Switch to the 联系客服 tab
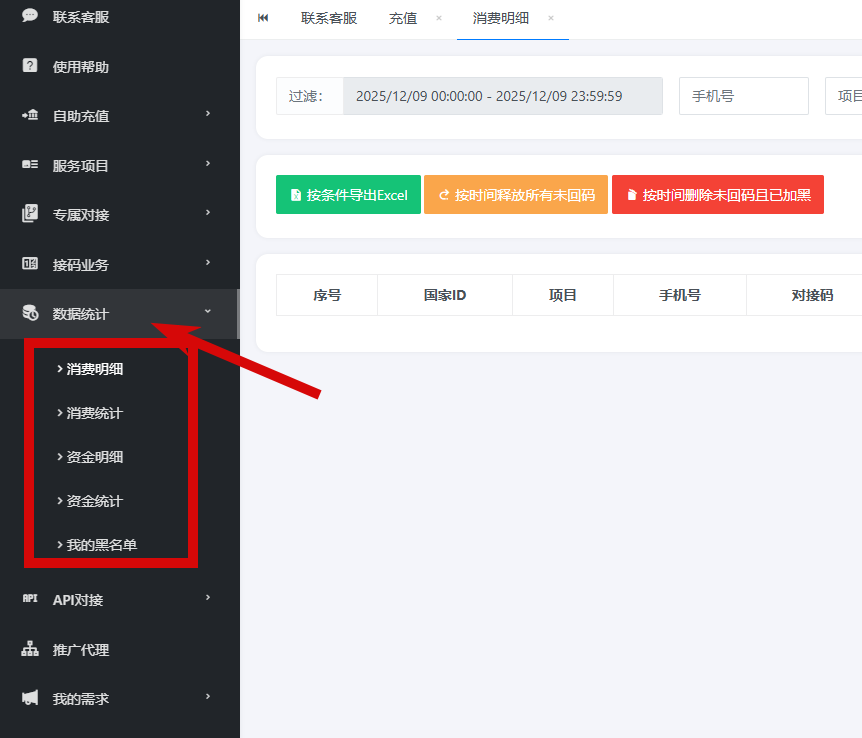 coord(329,18)
